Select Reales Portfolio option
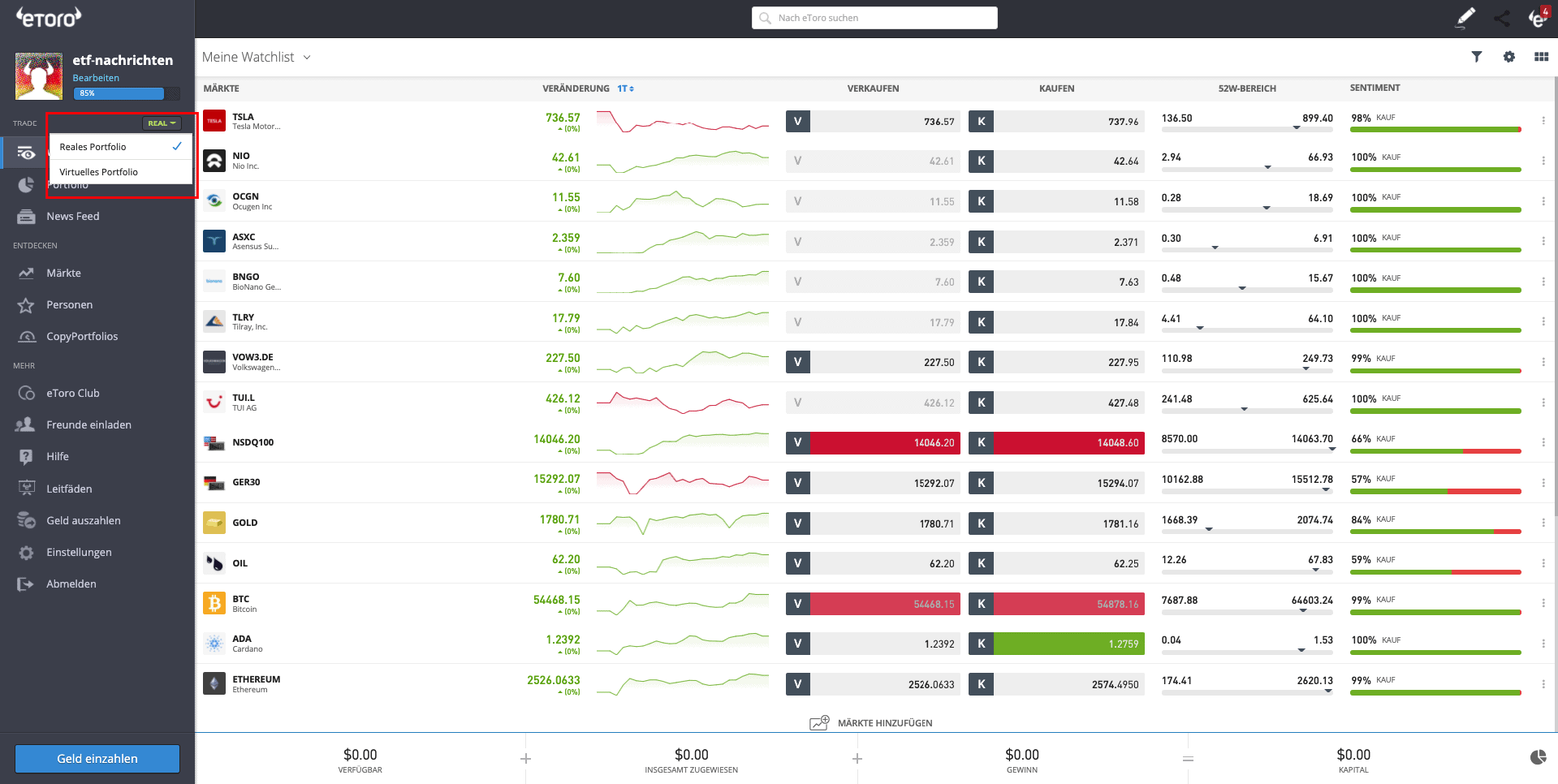This screenshot has height=784, width=1558. tap(121, 147)
